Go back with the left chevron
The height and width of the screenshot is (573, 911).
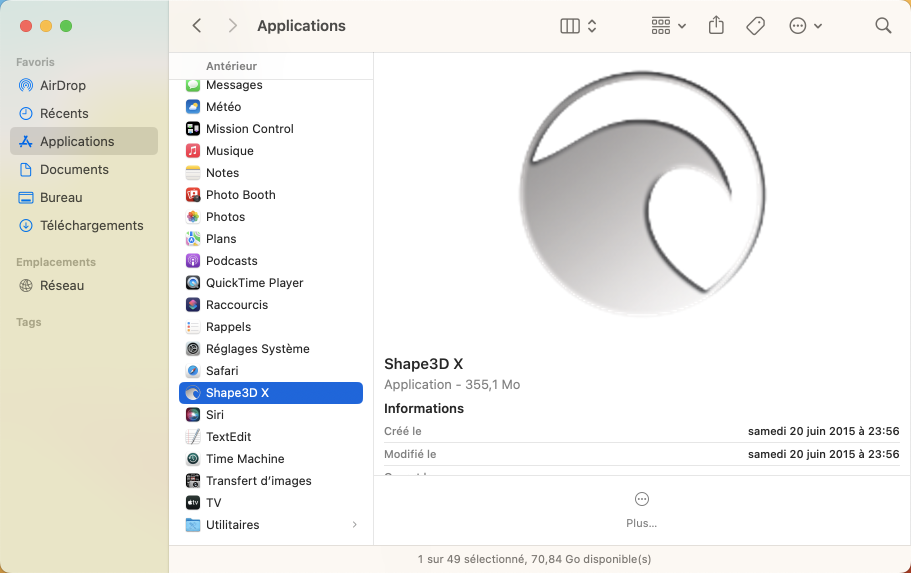pyautogui.click(x=197, y=26)
